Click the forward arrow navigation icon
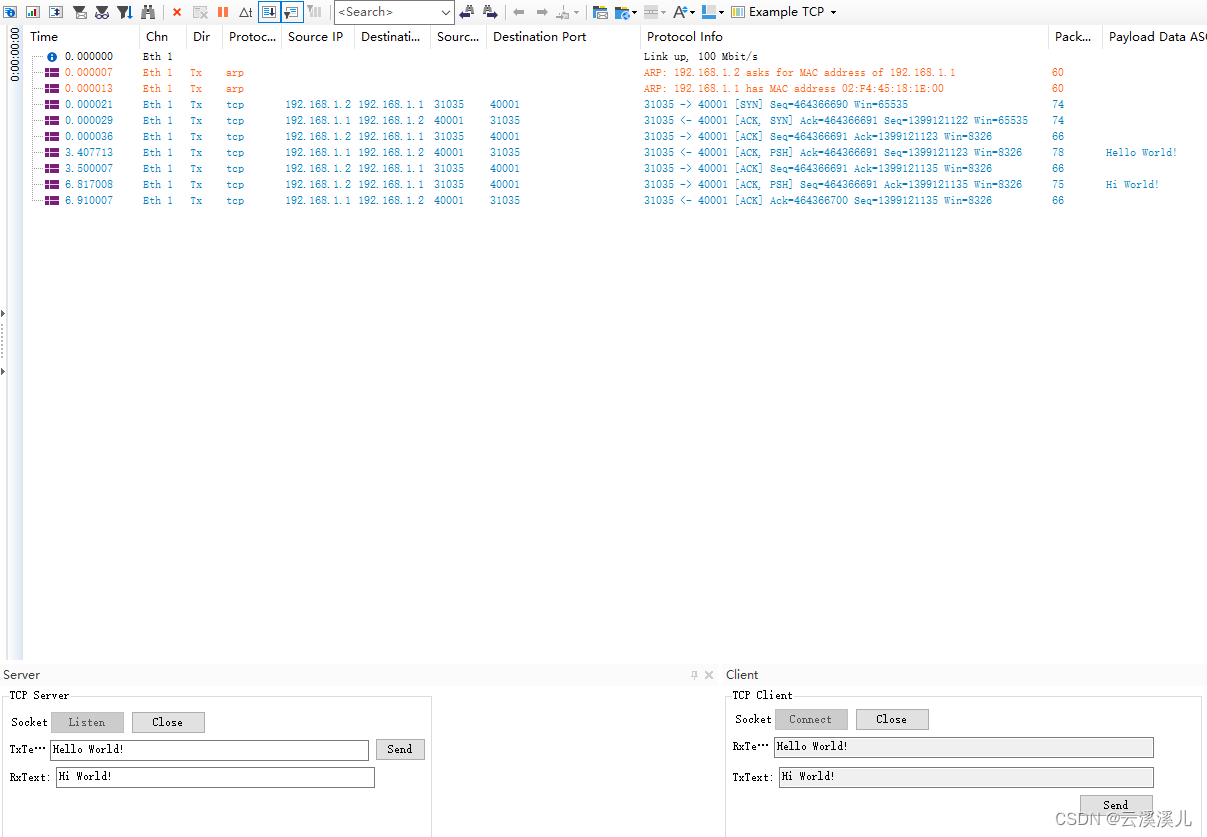The height and width of the screenshot is (837, 1207). [542, 12]
